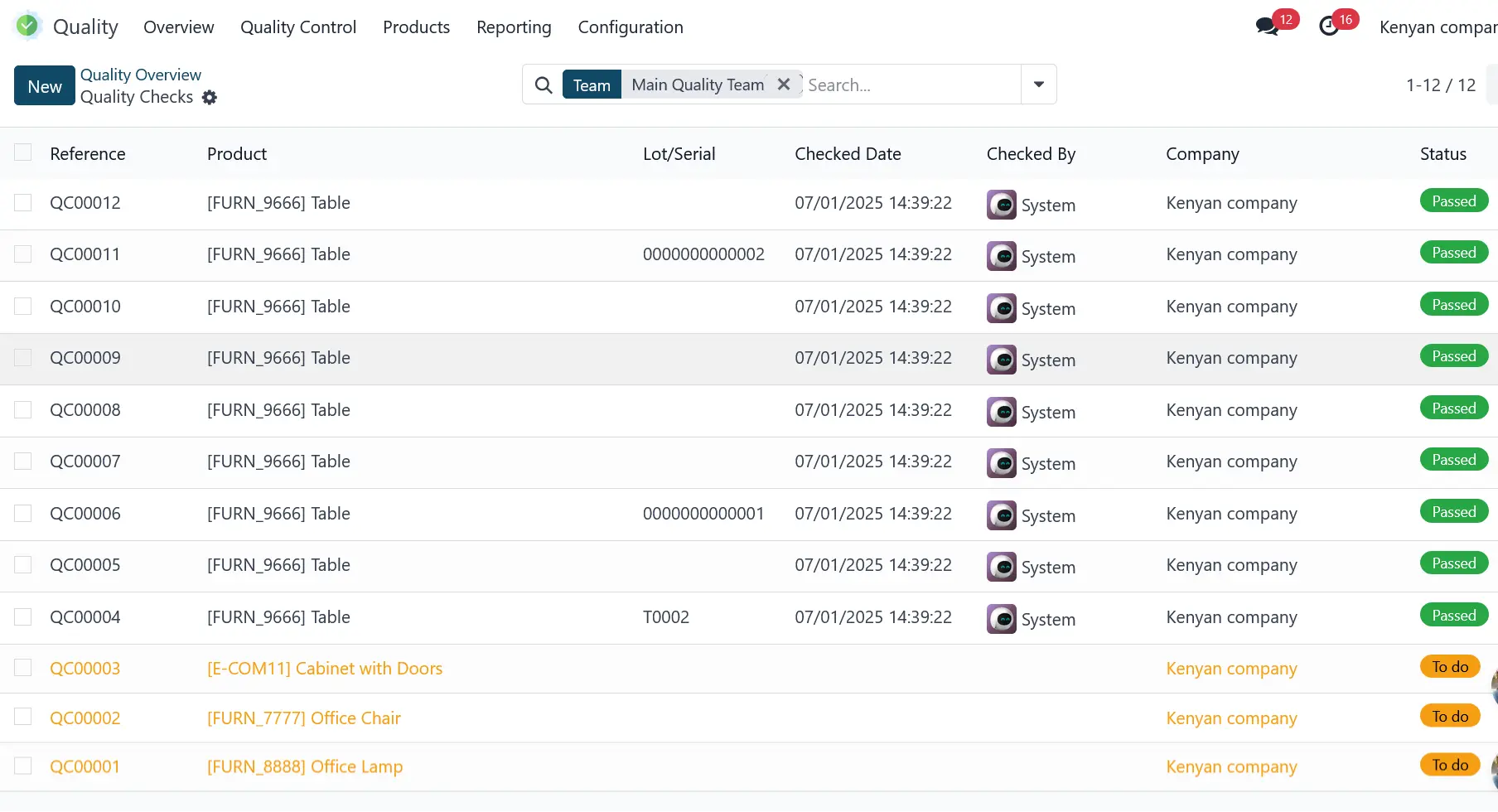Remove the Main Quality Team filter

coord(784,85)
